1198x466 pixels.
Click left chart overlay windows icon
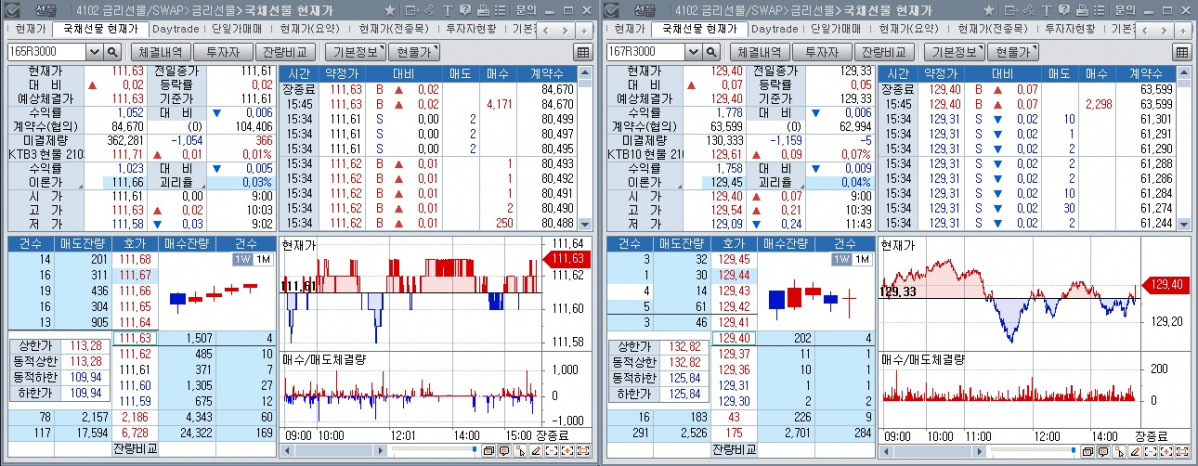pyautogui.click(x=489, y=451)
